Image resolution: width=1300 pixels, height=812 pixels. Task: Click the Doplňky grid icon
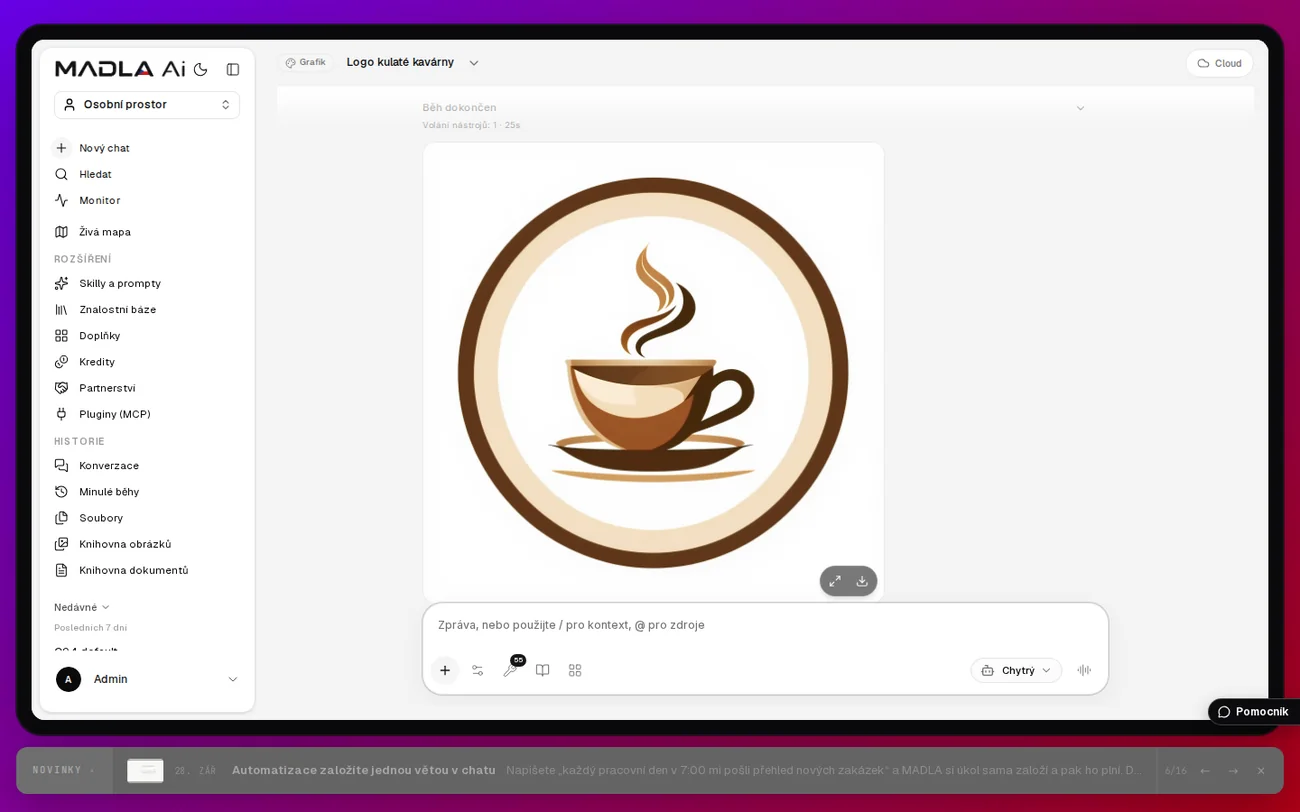(x=61, y=336)
